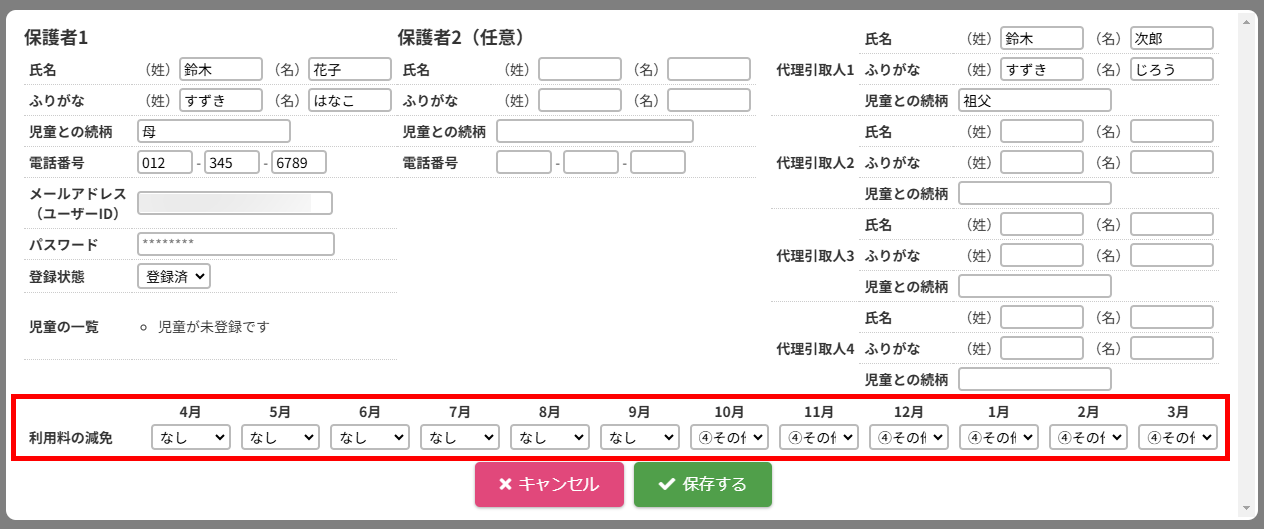Select the 7月 fee reduction dropdown
The width and height of the screenshot is (1264, 529).
(460, 437)
